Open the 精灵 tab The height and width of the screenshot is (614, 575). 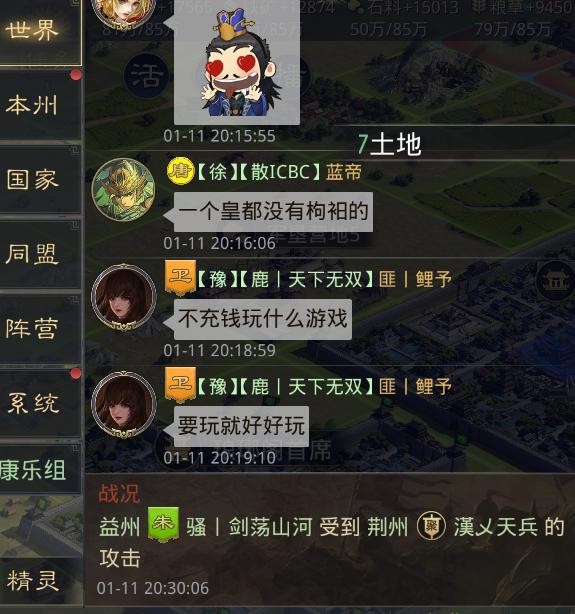40,580
